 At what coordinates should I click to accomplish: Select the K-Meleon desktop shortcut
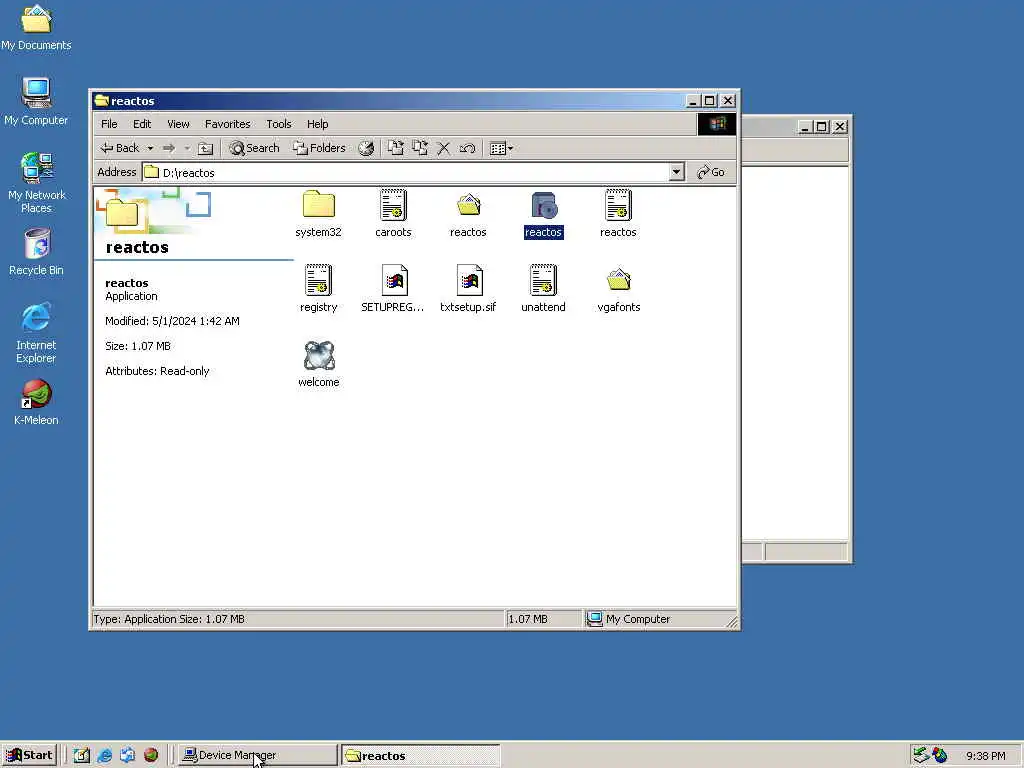(x=37, y=403)
